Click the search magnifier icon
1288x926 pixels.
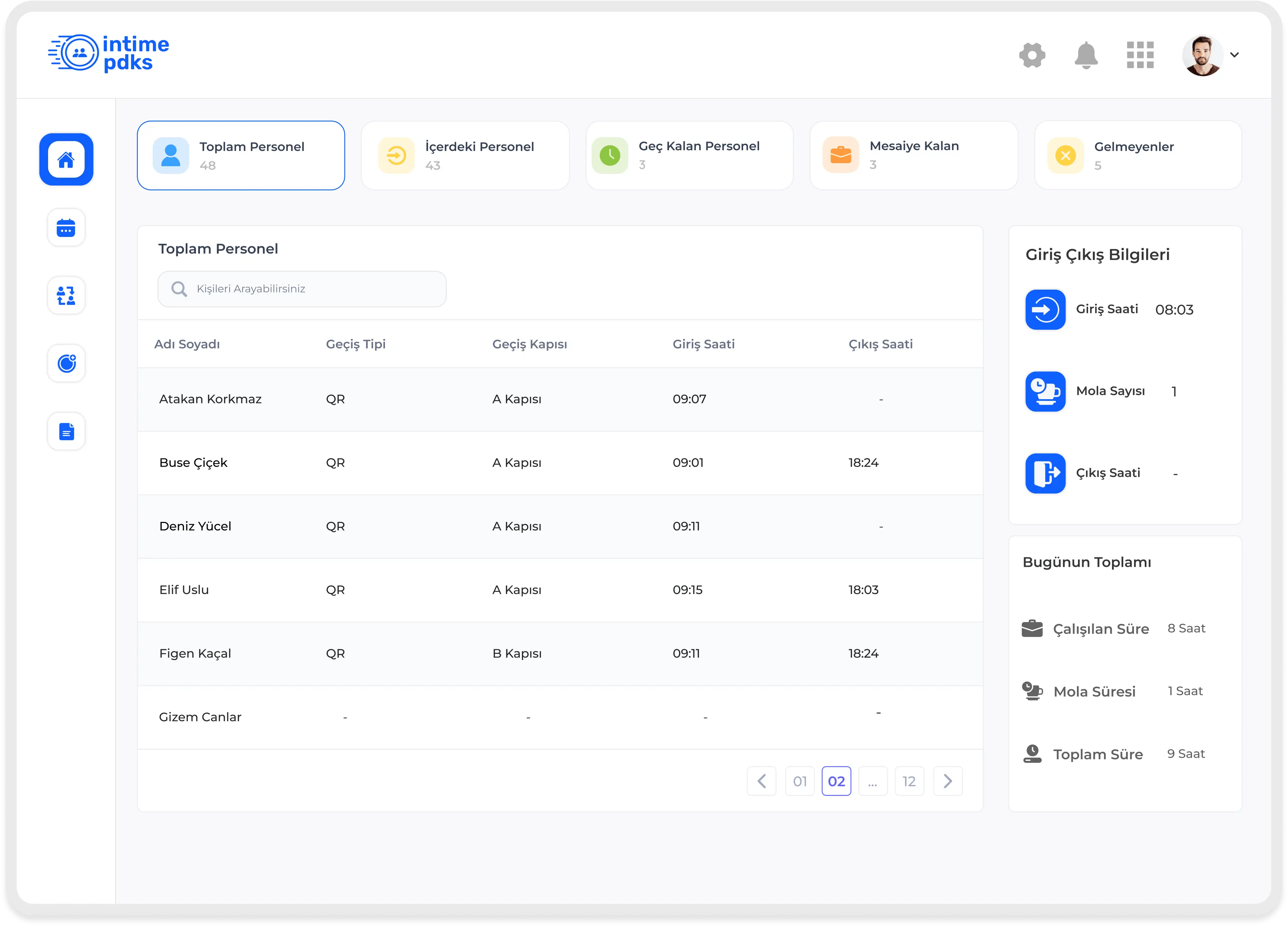179,289
